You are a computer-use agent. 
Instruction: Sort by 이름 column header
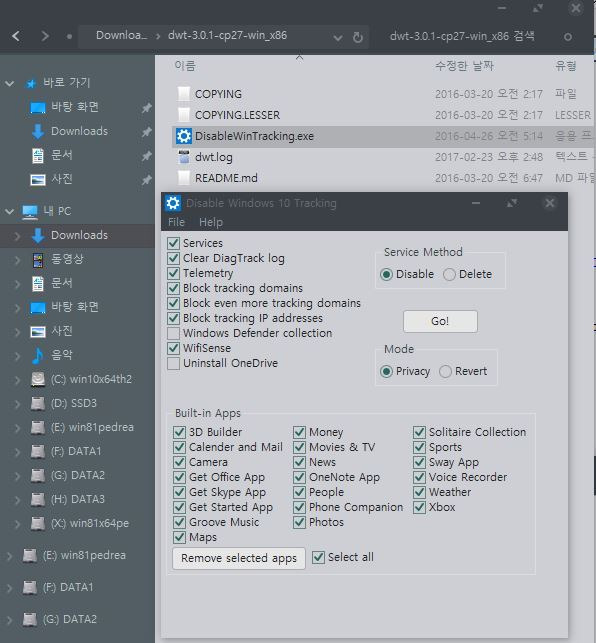[185, 66]
